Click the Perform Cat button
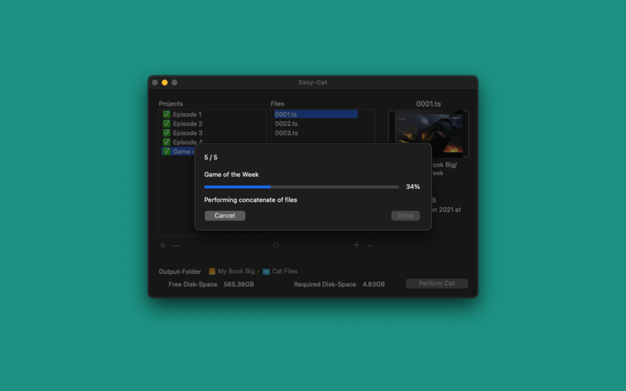 [437, 284]
